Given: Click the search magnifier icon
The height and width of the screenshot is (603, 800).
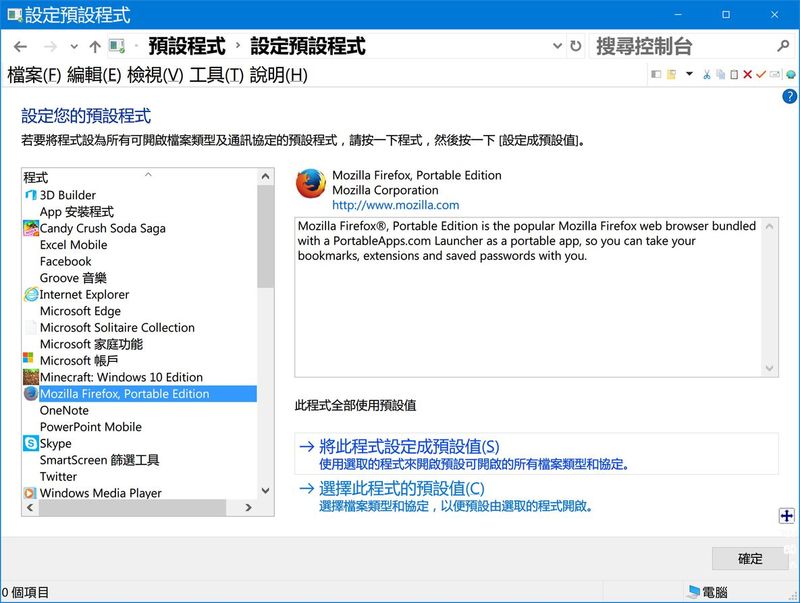Looking at the screenshot, I should 783,46.
